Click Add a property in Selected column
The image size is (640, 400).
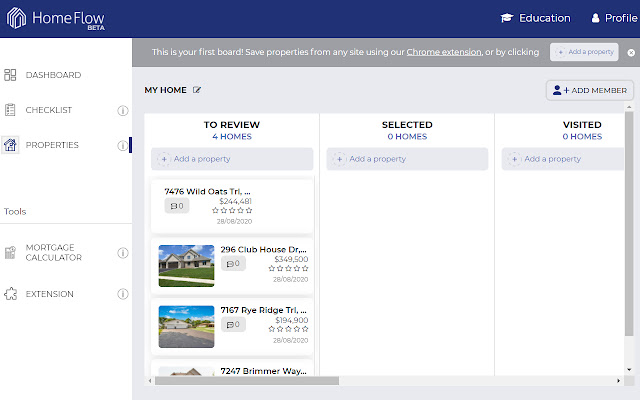click(x=406, y=159)
